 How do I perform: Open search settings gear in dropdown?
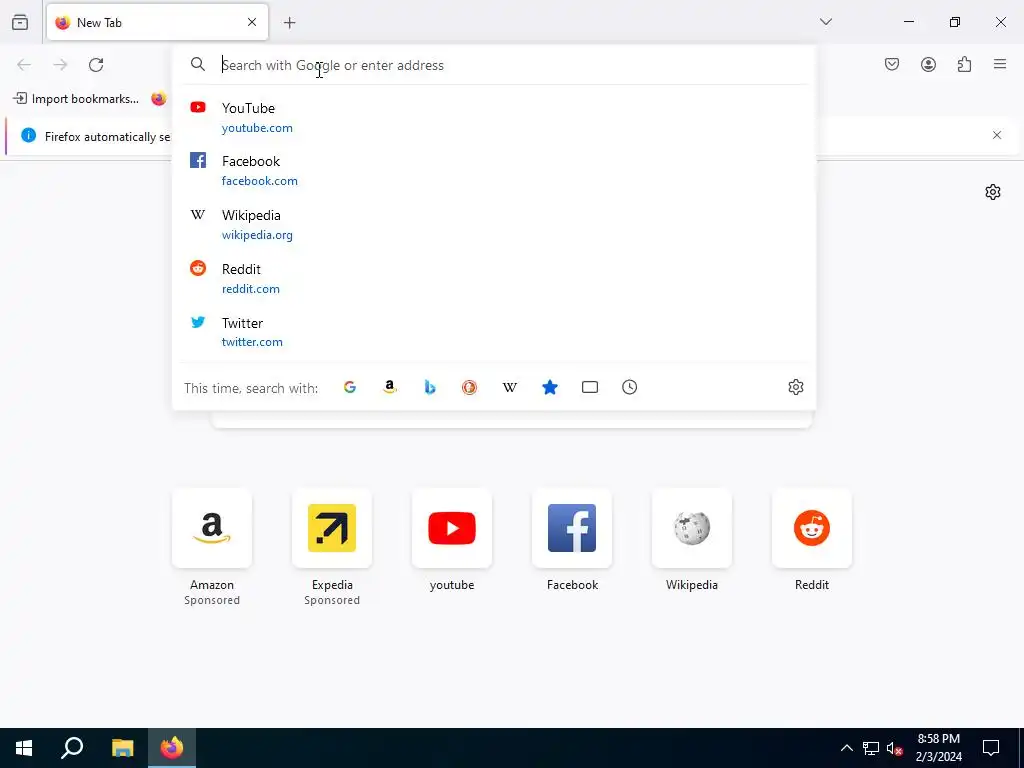point(795,387)
